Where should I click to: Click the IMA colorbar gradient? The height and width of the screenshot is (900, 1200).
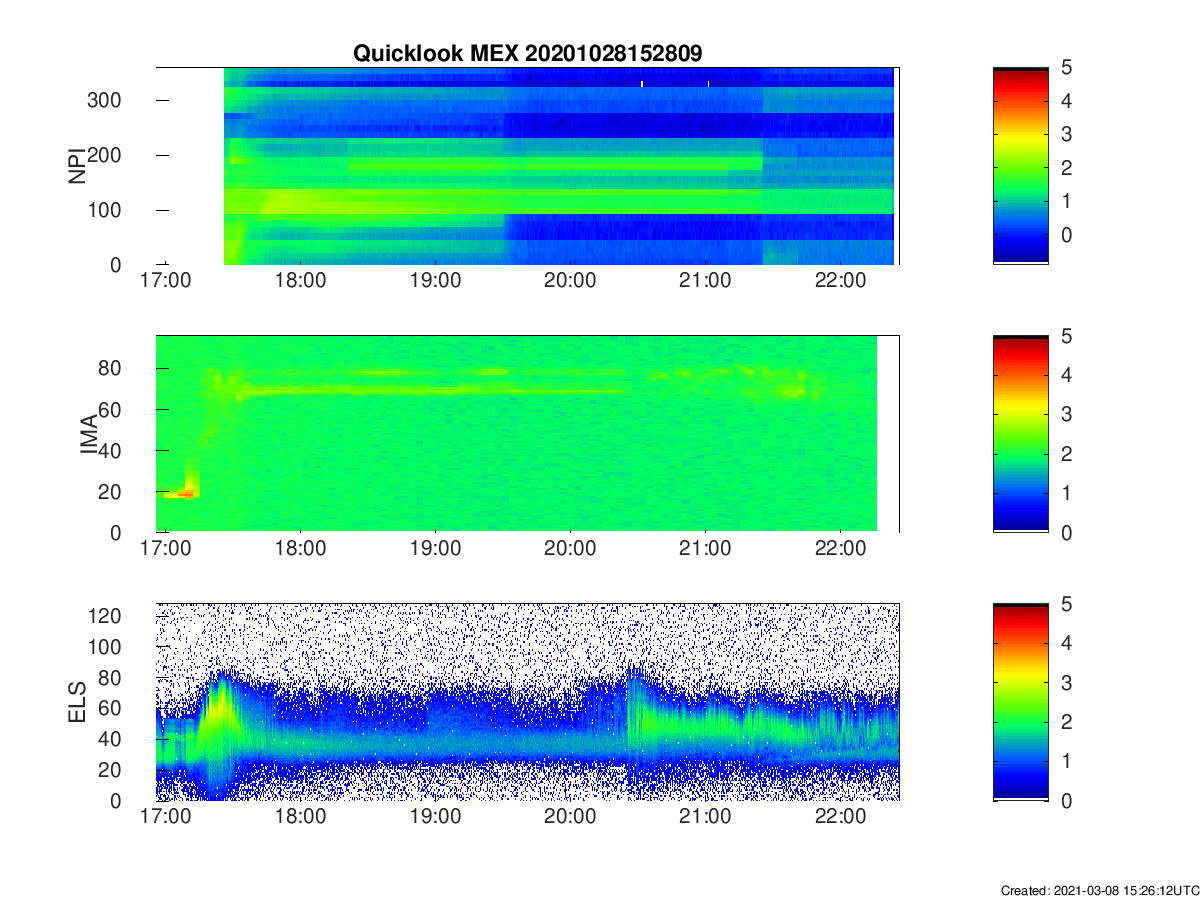[1020, 433]
